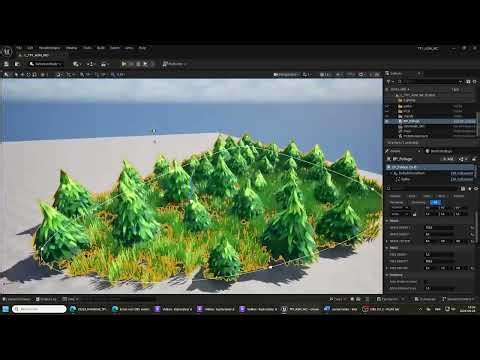The width and height of the screenshot is (480, 360).
Task: Click the Windows taskbar search box
Action: point(39,309)
